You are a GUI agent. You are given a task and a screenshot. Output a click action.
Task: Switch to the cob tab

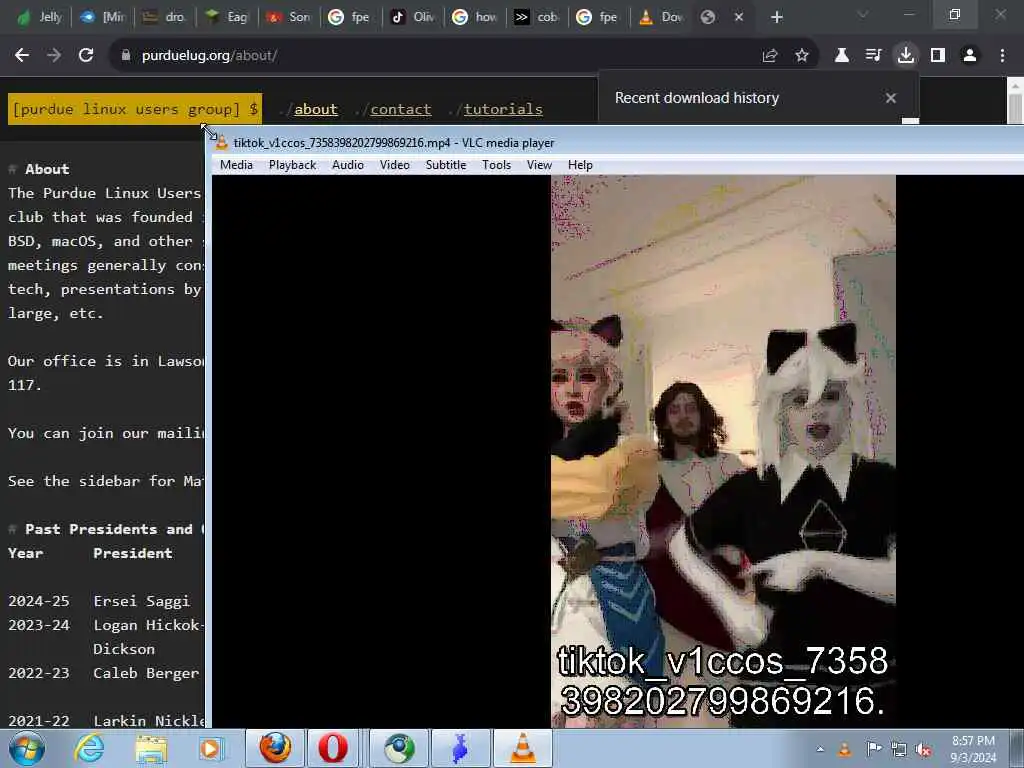coord(537,17)
